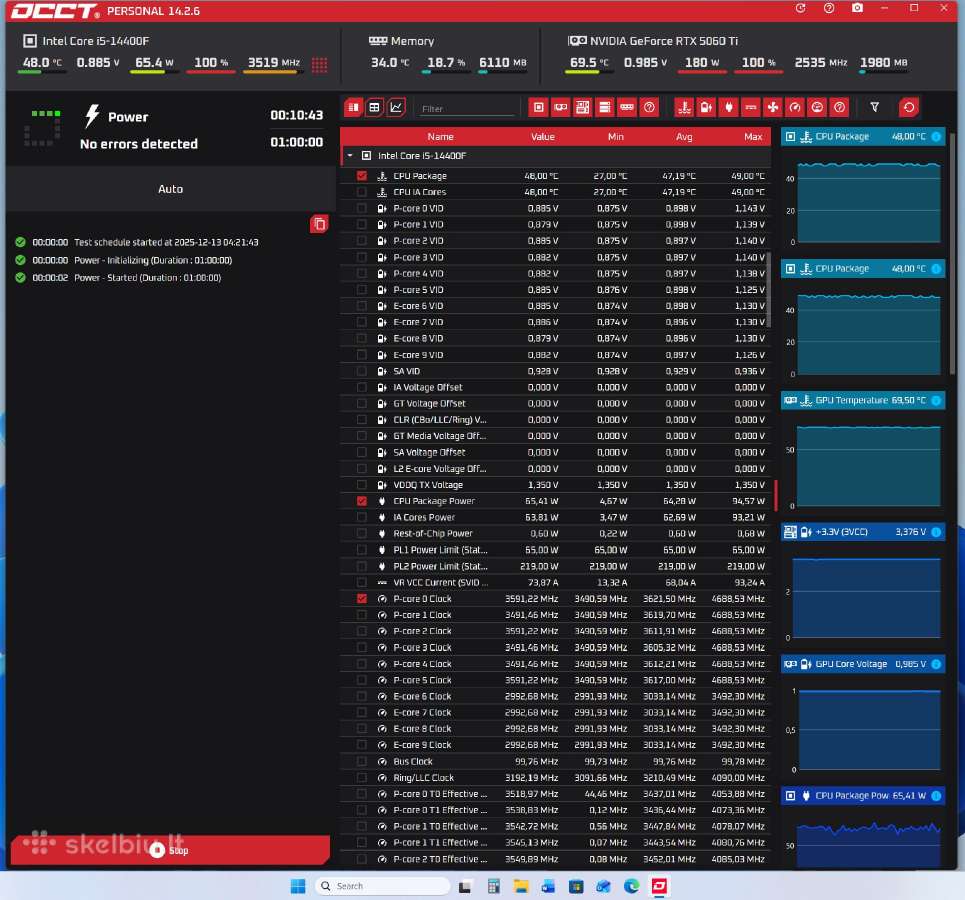The image size is (965, 900).
Task: Check the E-core 6 Clock checkbox
Action: 362,696
